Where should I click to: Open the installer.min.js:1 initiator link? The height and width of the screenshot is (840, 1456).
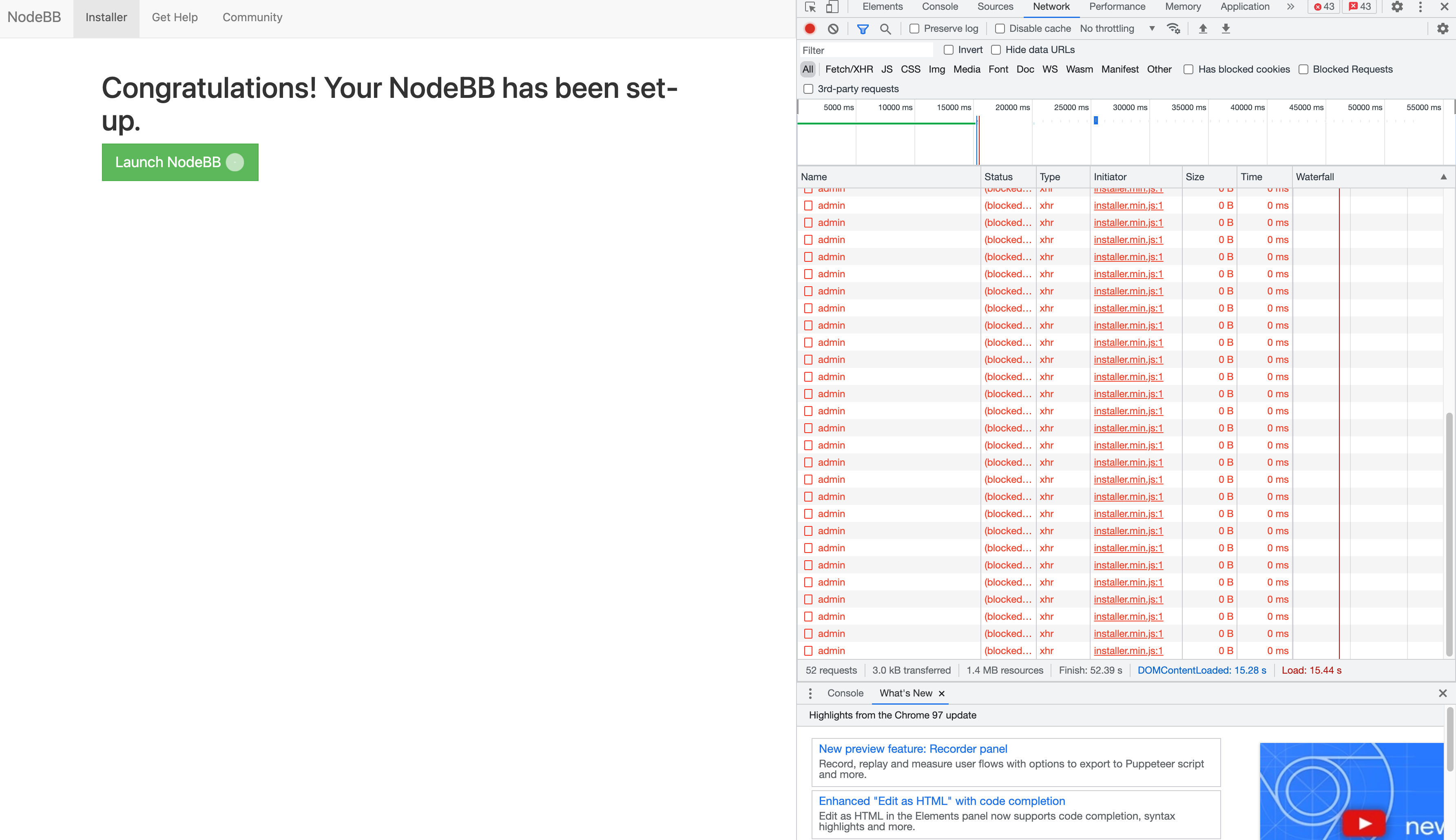pos(1127,206)
